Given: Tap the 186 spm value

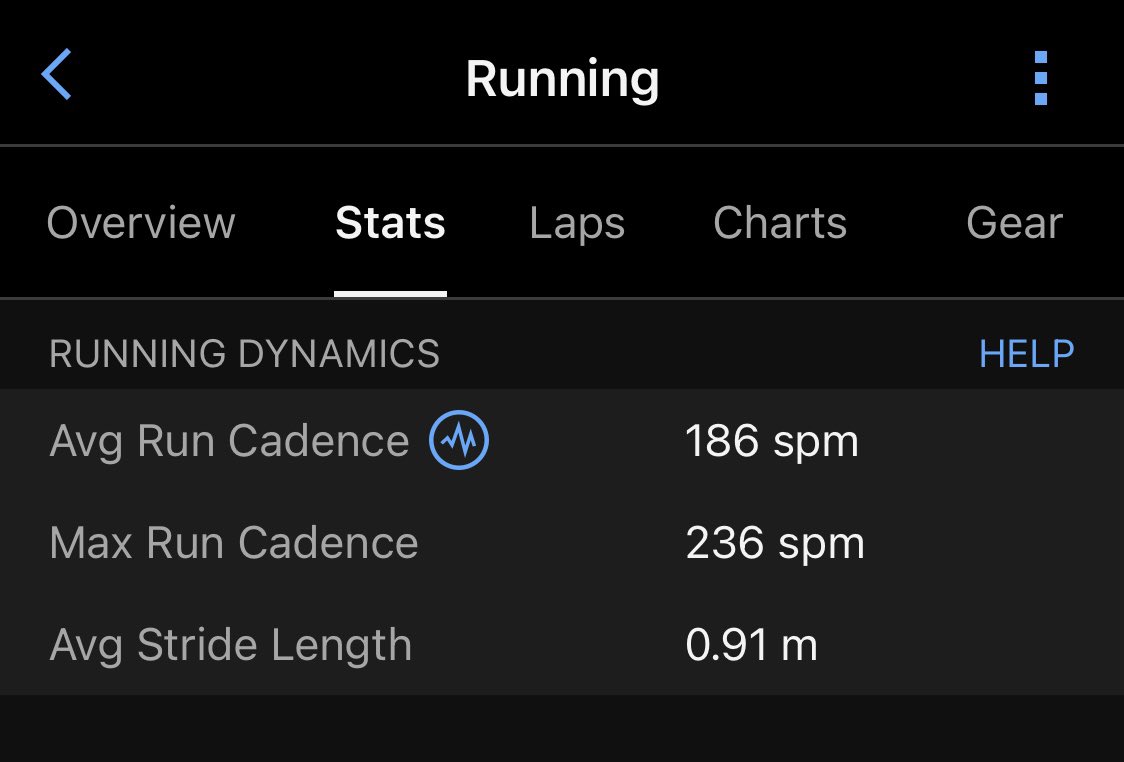Looking at the screenshot, I should point(771,441).
